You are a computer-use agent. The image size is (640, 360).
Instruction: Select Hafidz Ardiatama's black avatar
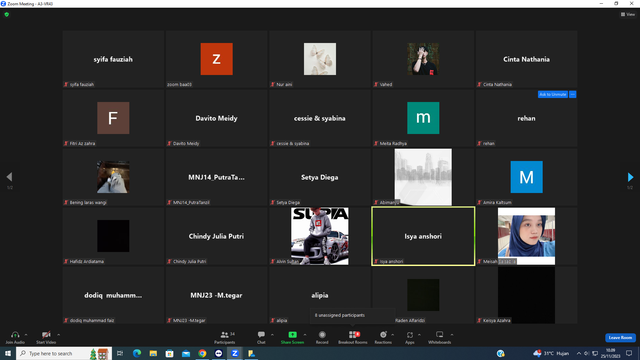pyautogui.click(x=113, y=236)
